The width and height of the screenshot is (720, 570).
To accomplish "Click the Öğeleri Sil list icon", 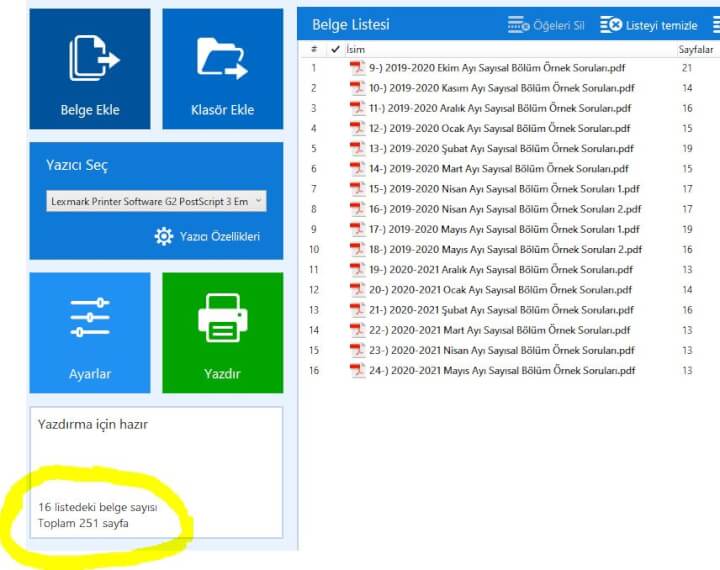I will tap(518, 25).
